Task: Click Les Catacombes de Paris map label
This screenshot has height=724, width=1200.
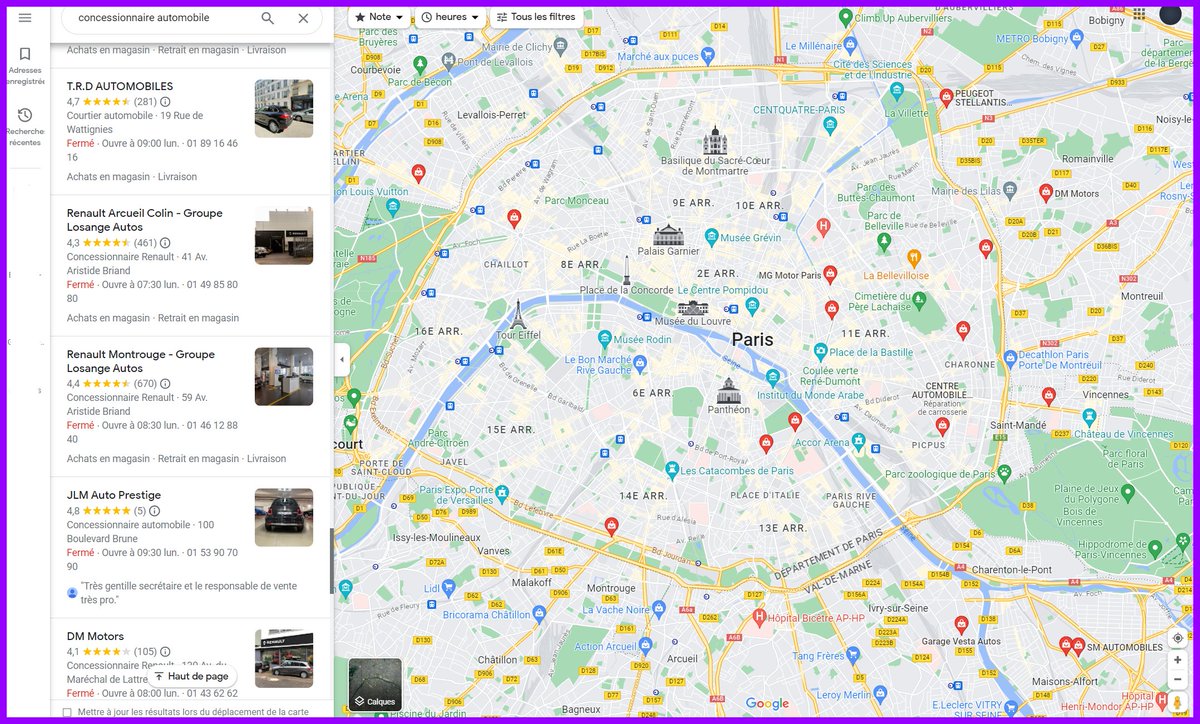Action: tap(738, 471)
